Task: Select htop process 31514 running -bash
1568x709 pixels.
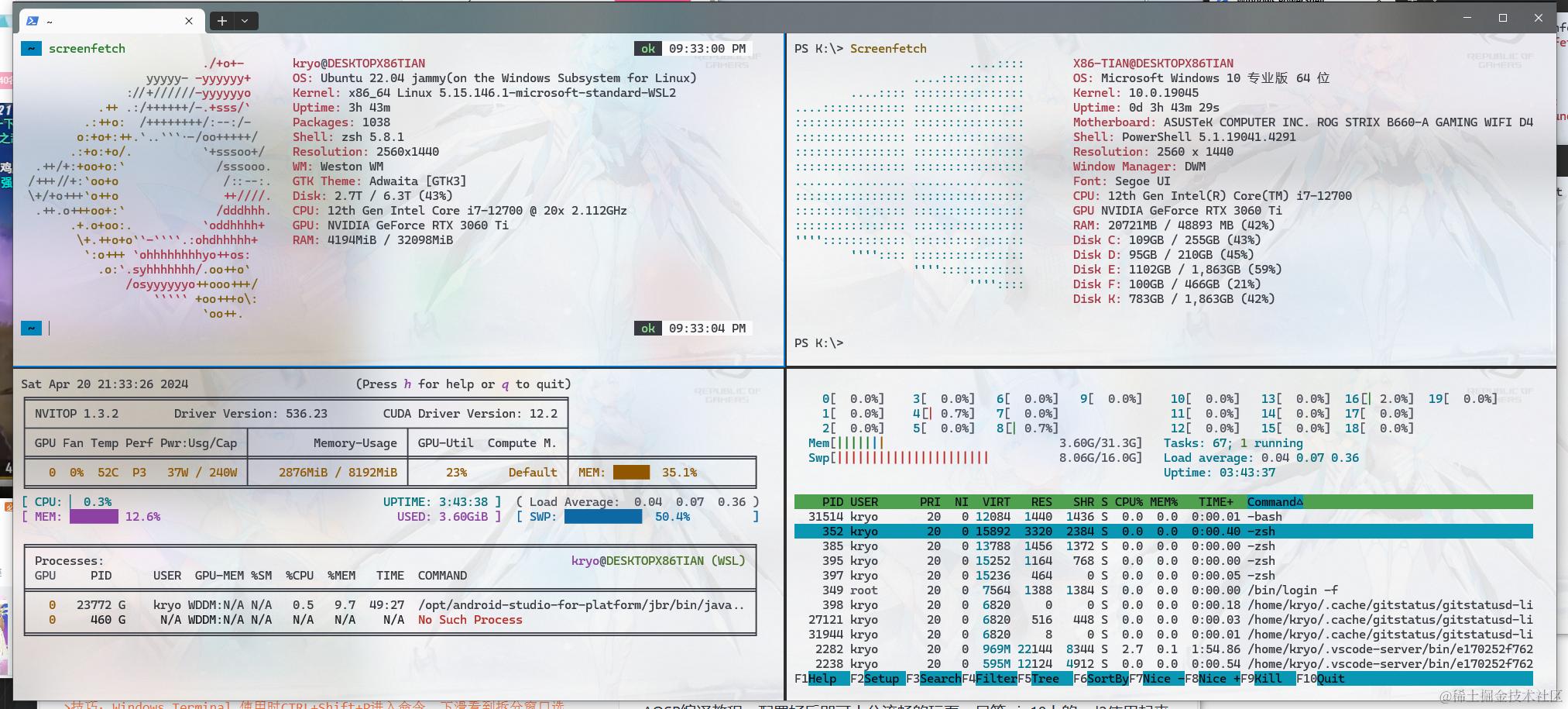Action: tap(1164, 517)
